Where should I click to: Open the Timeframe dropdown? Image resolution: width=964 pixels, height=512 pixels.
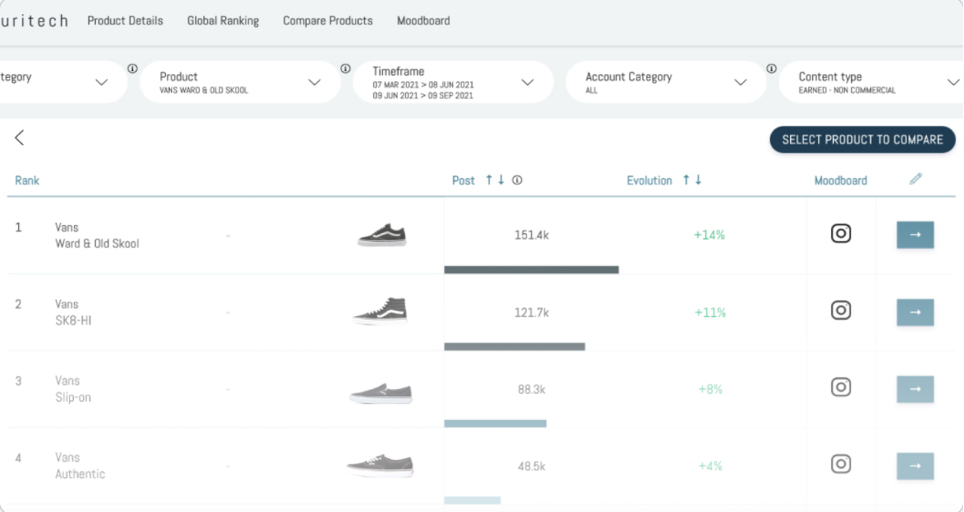point(527,82)
